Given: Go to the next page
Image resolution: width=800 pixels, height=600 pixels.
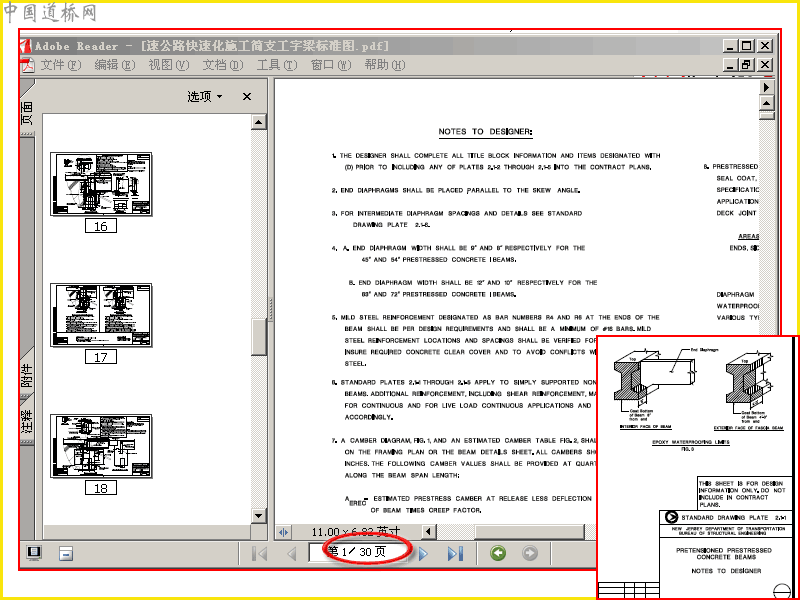Looking at the screenshot, I should tap(423, 554).
